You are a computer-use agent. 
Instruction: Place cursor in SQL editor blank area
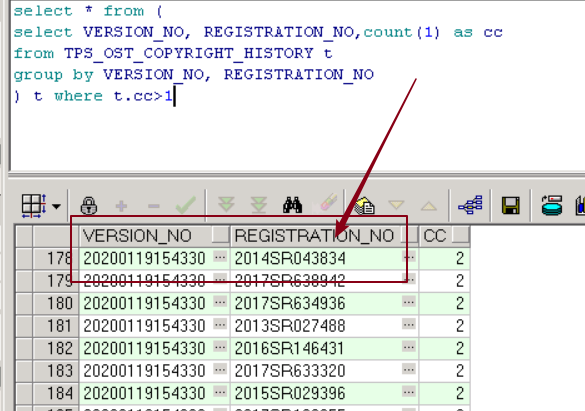[x=298, y=138]
